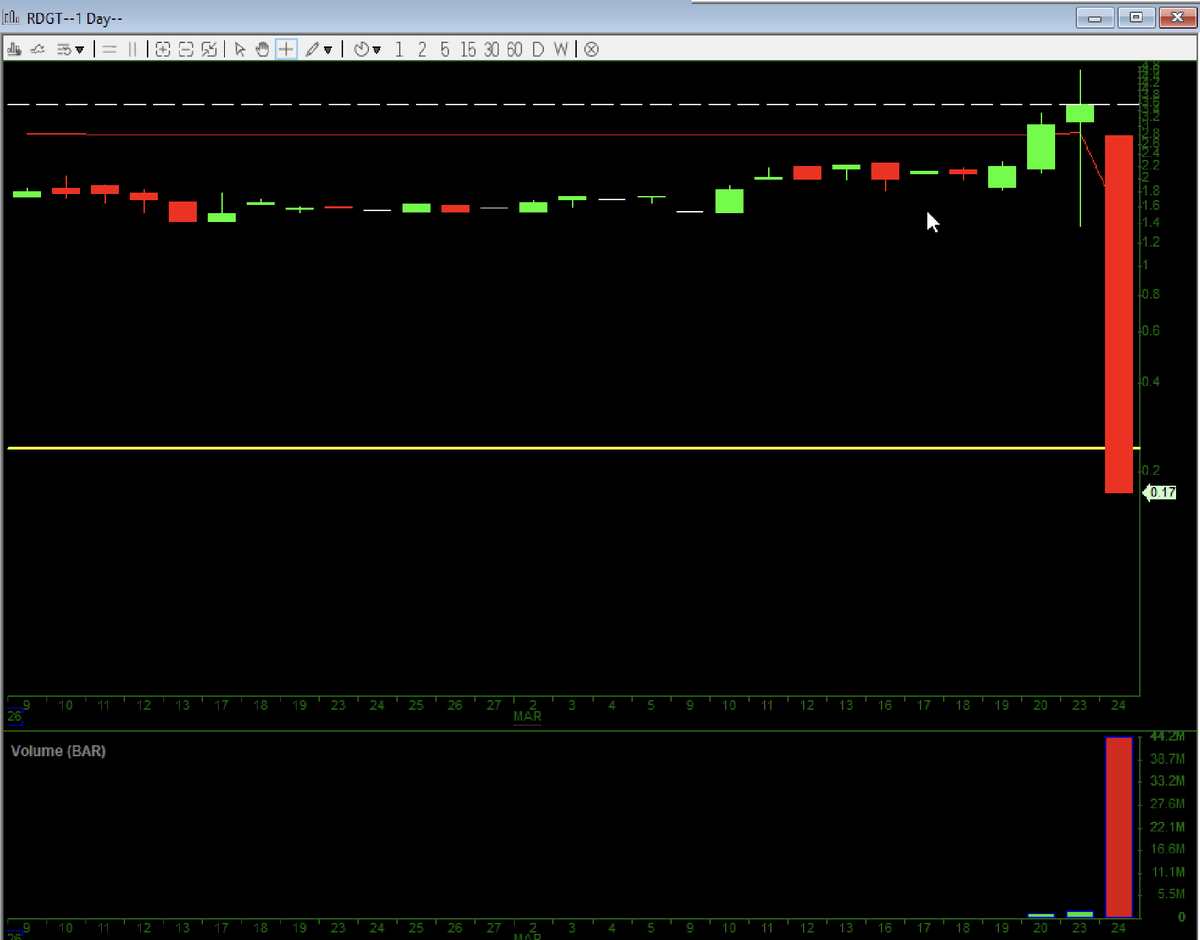Image resolution: width=1200 pixels, height=940 pixels.
Task: Click the reset zoom icon
Action: coord(209,49)
